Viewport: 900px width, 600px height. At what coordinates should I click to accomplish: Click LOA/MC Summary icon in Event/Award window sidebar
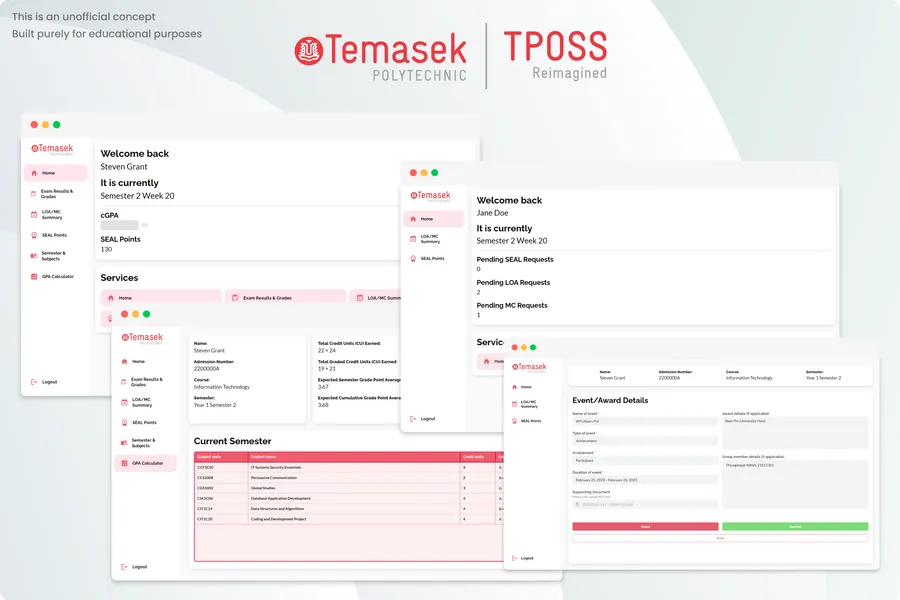point(514,404)
